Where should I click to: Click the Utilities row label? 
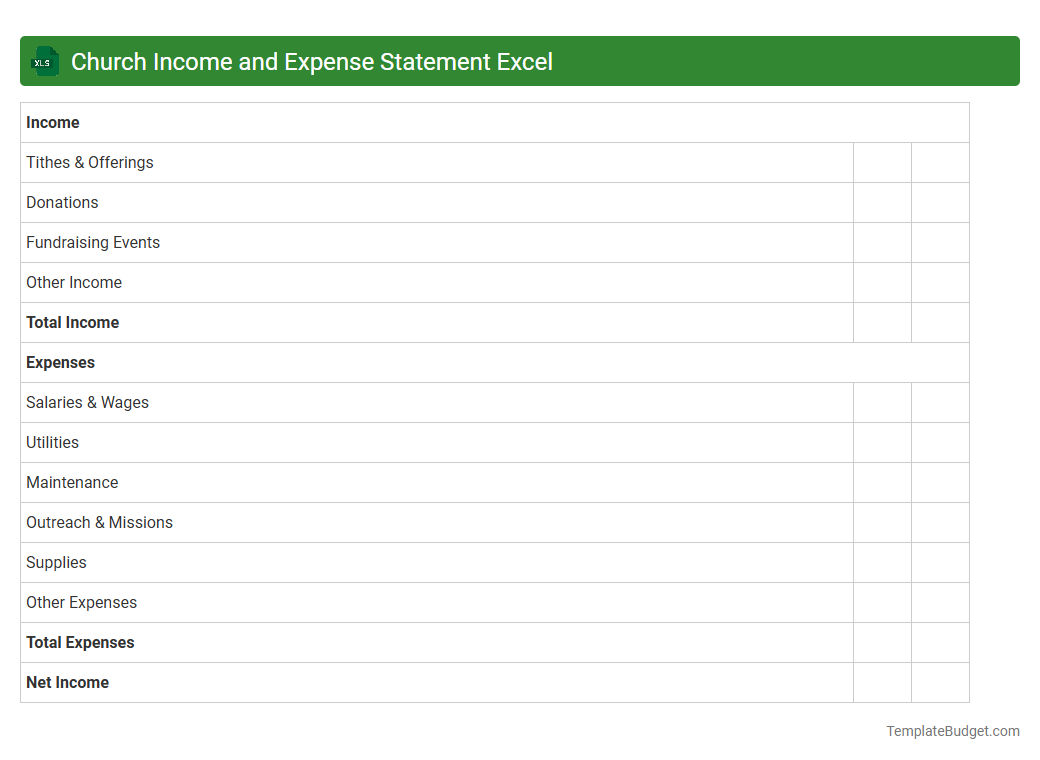52,442
